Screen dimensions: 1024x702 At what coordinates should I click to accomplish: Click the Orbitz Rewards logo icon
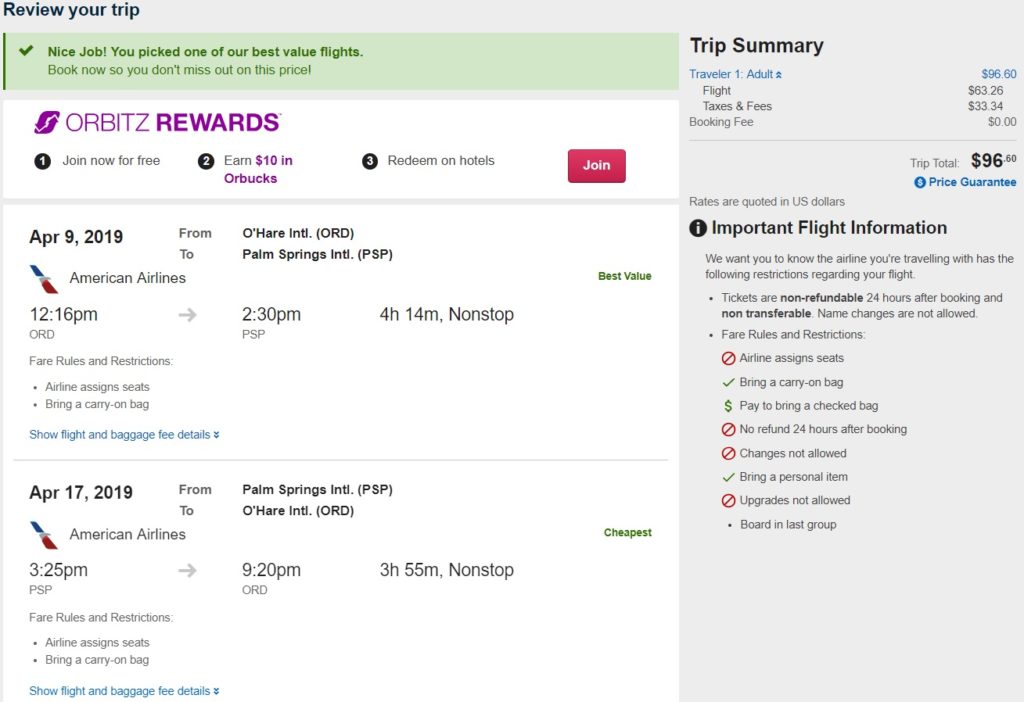(47, 123)
